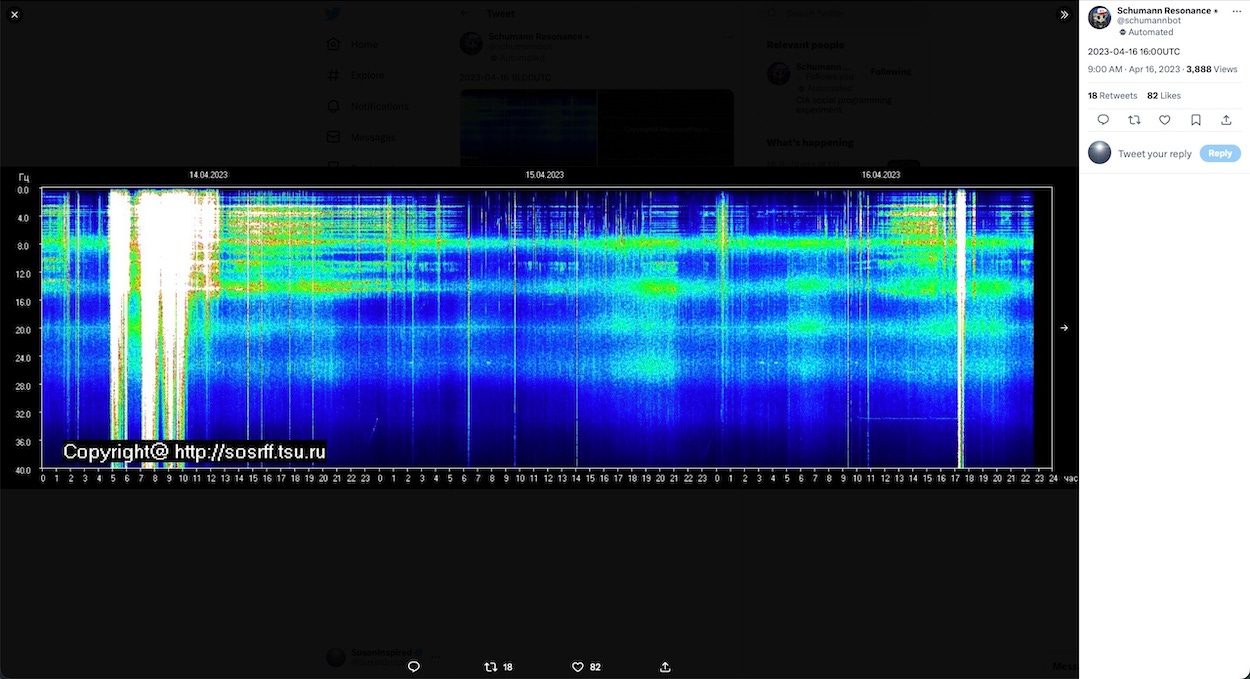Click the blue Reply button

(1220, 153)
